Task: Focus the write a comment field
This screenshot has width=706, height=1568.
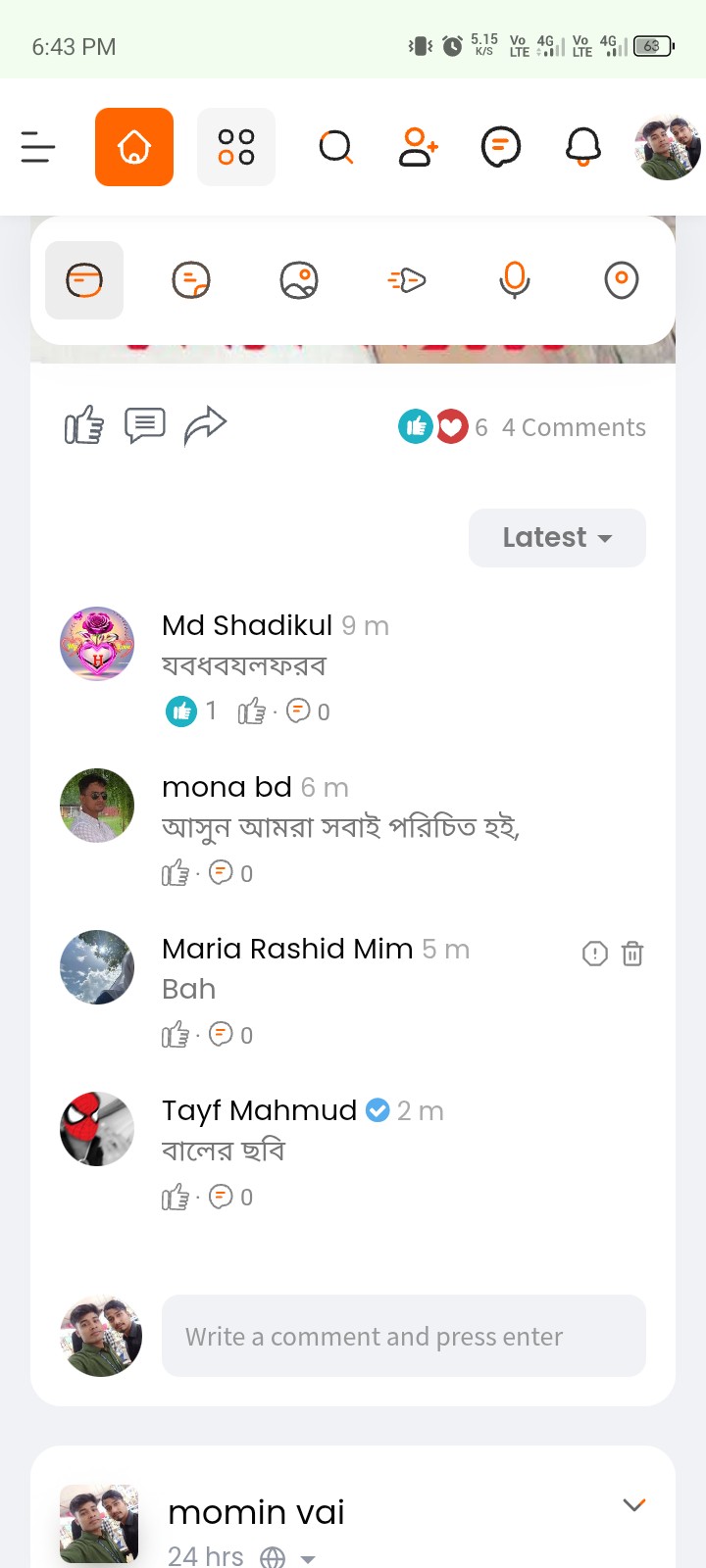Action: [403, 1337]
